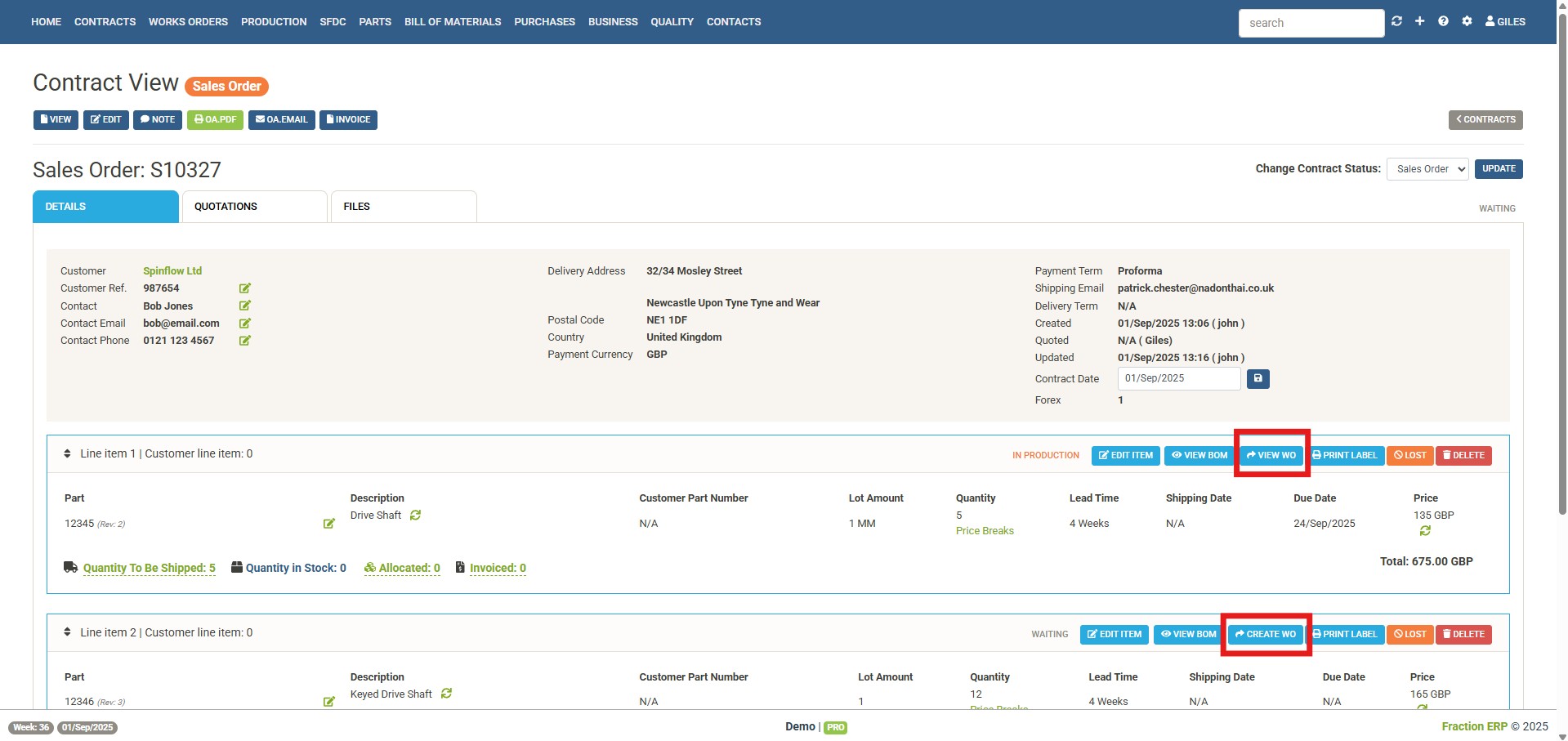Image resolution: width=1568 pixels, height=741 pixels.
Task: Open the Spinflow Ltd customer link
Action: tap(172, 270)
